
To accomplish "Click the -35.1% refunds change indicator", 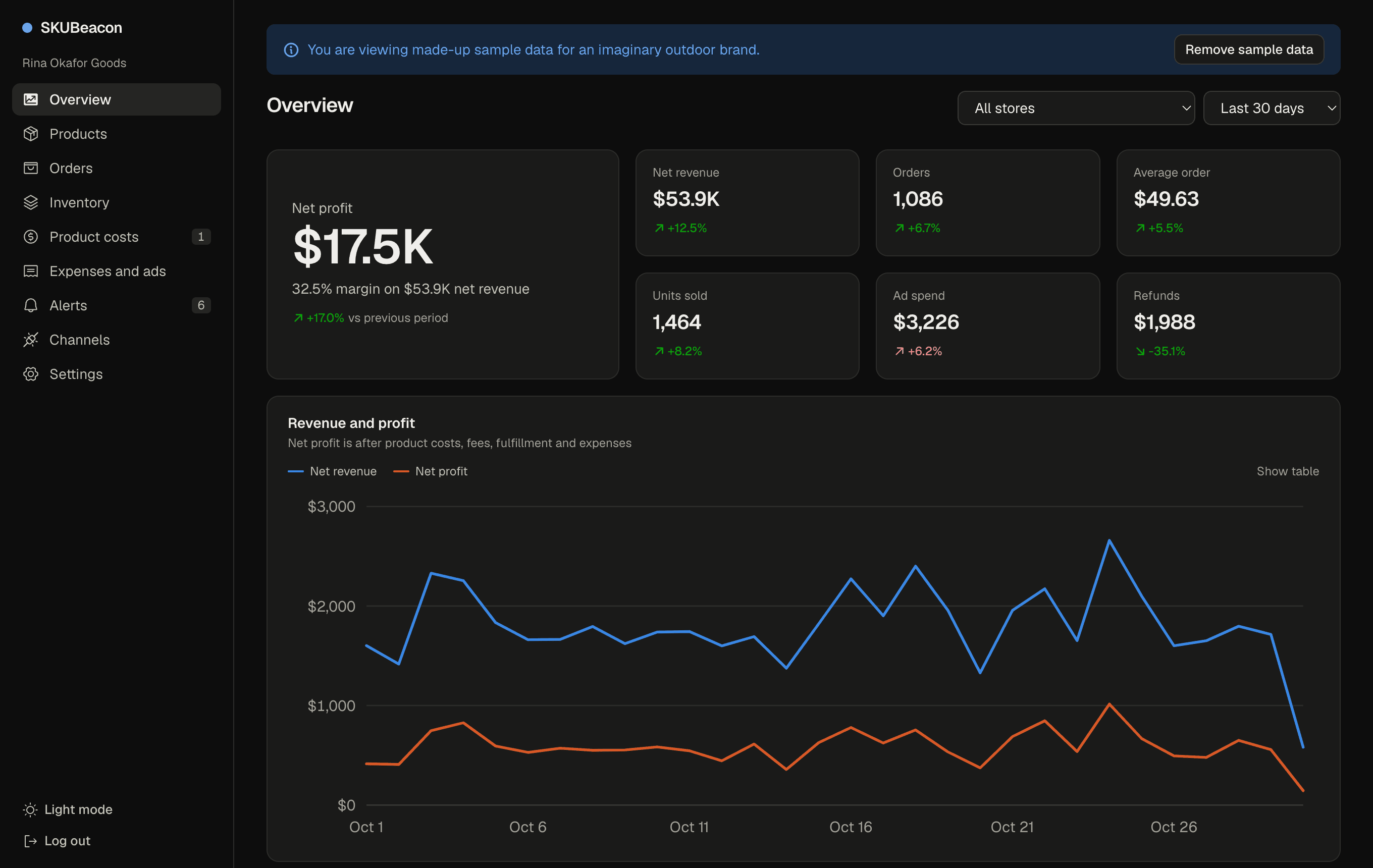I will point(1160,351).
